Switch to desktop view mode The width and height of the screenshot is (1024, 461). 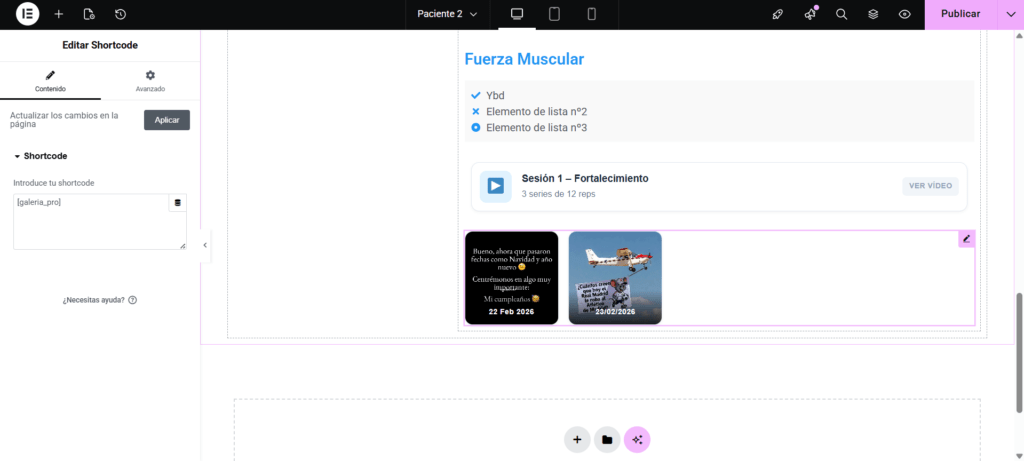517,14
